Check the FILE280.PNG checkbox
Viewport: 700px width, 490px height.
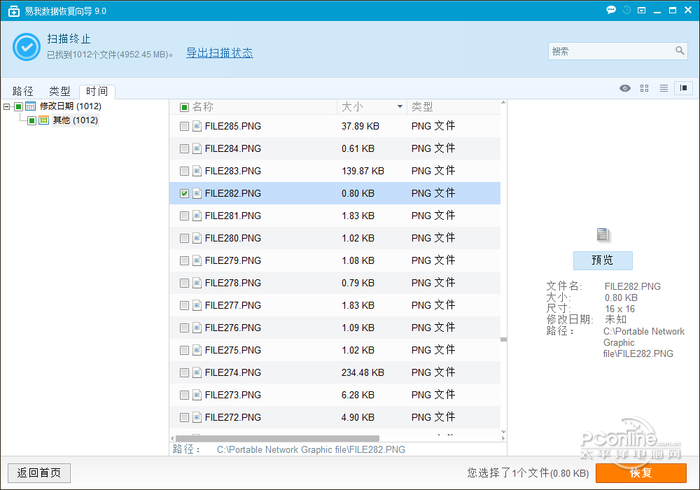click(184, 239)
